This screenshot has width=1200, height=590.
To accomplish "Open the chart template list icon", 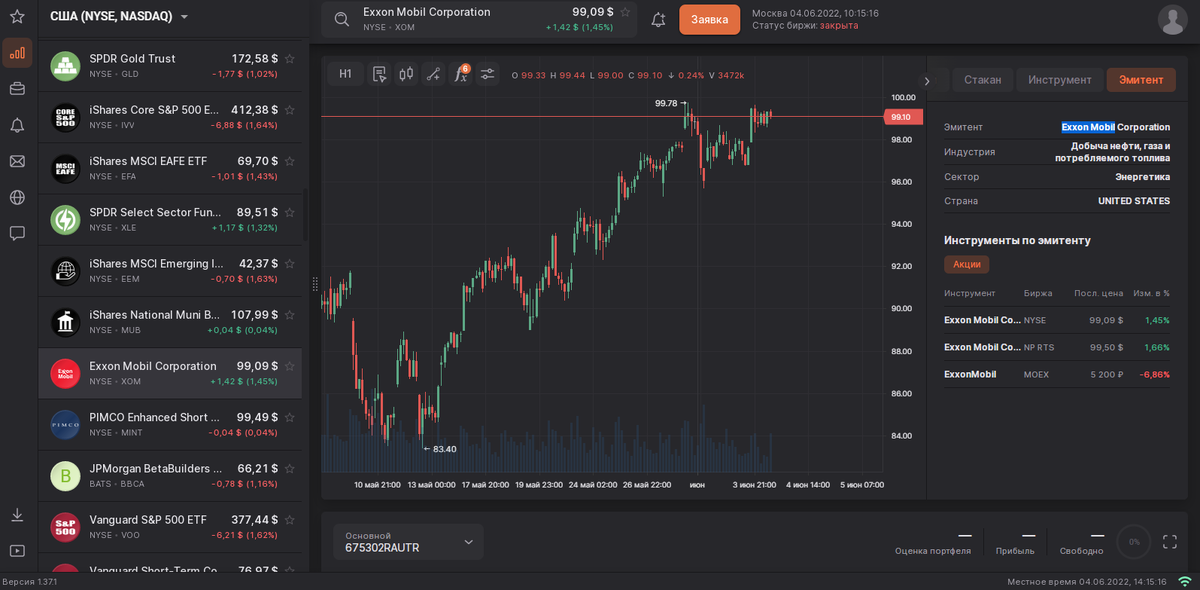I will coord(379,73).
